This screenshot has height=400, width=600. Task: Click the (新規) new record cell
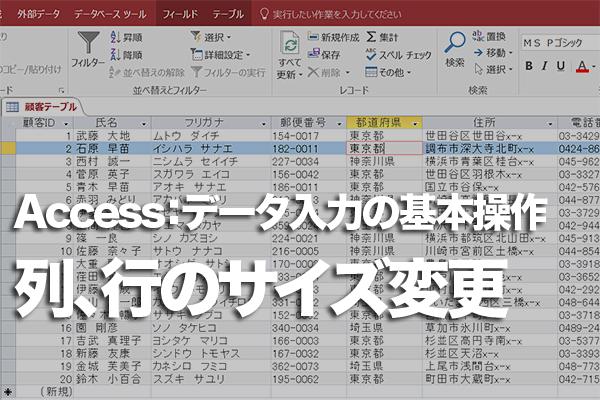pos(45,392)
